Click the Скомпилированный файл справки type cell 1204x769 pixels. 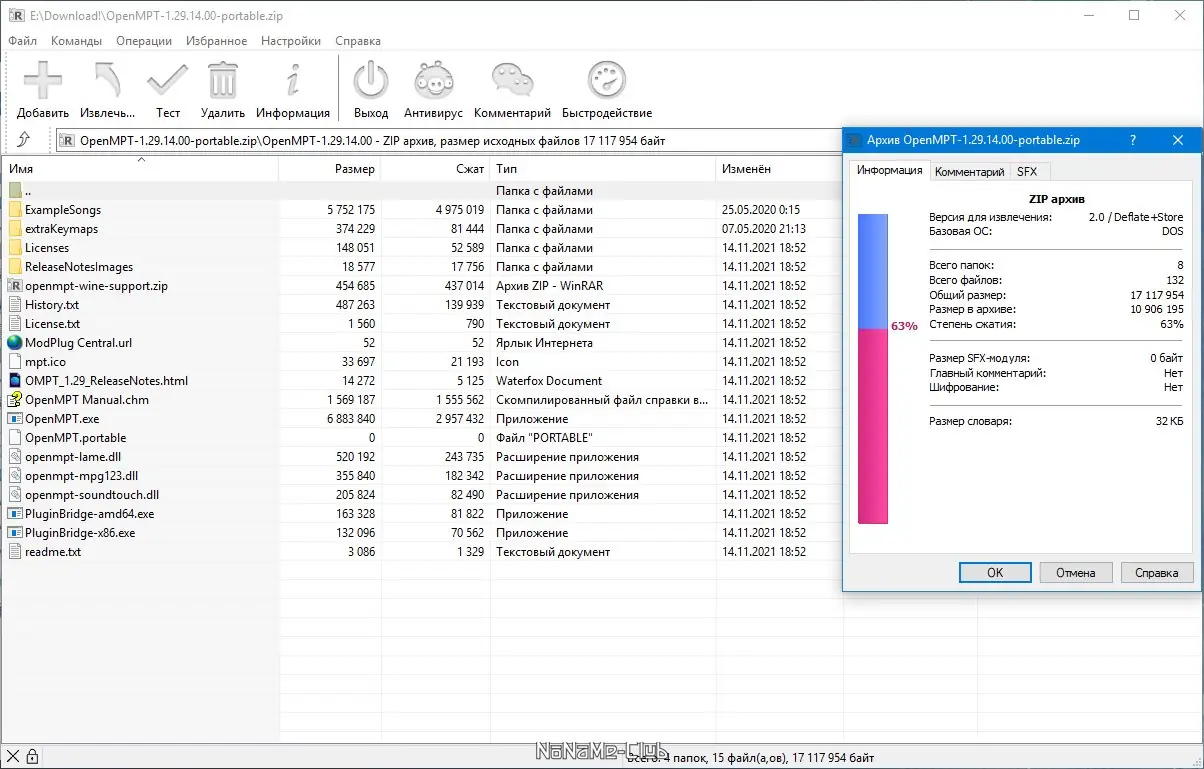tap(600, 400)
